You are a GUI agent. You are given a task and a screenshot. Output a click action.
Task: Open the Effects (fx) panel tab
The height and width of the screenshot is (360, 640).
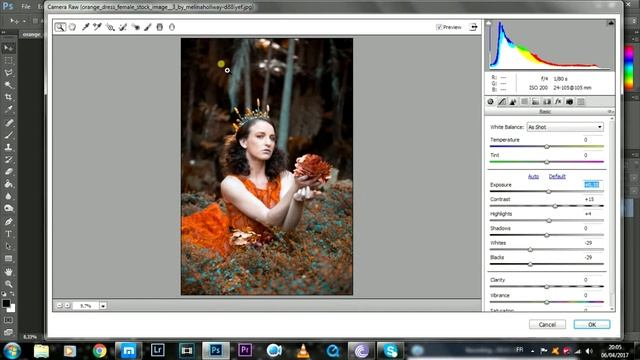558,102
